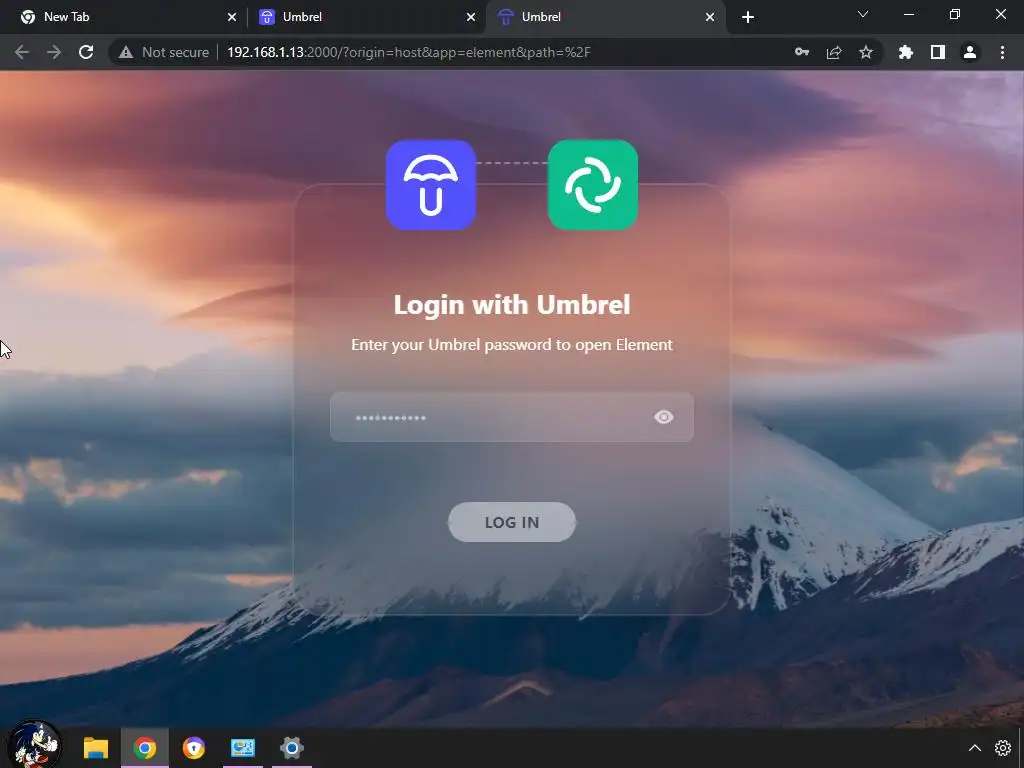Open the Sonic start button in taskbar
The width and height of the screenshot is (1024, 768).
coord(34,745)
